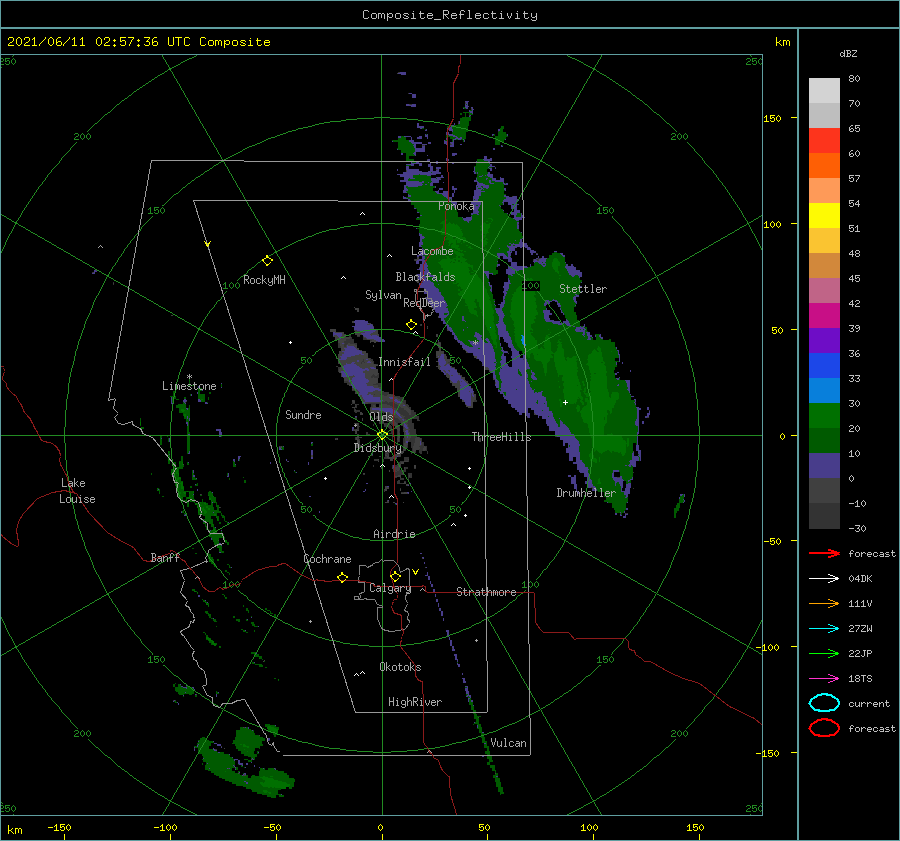This screenshot has width=900, height=841.
Task: Click the 54 dBZ yellow color swatch
Action: 824,216
